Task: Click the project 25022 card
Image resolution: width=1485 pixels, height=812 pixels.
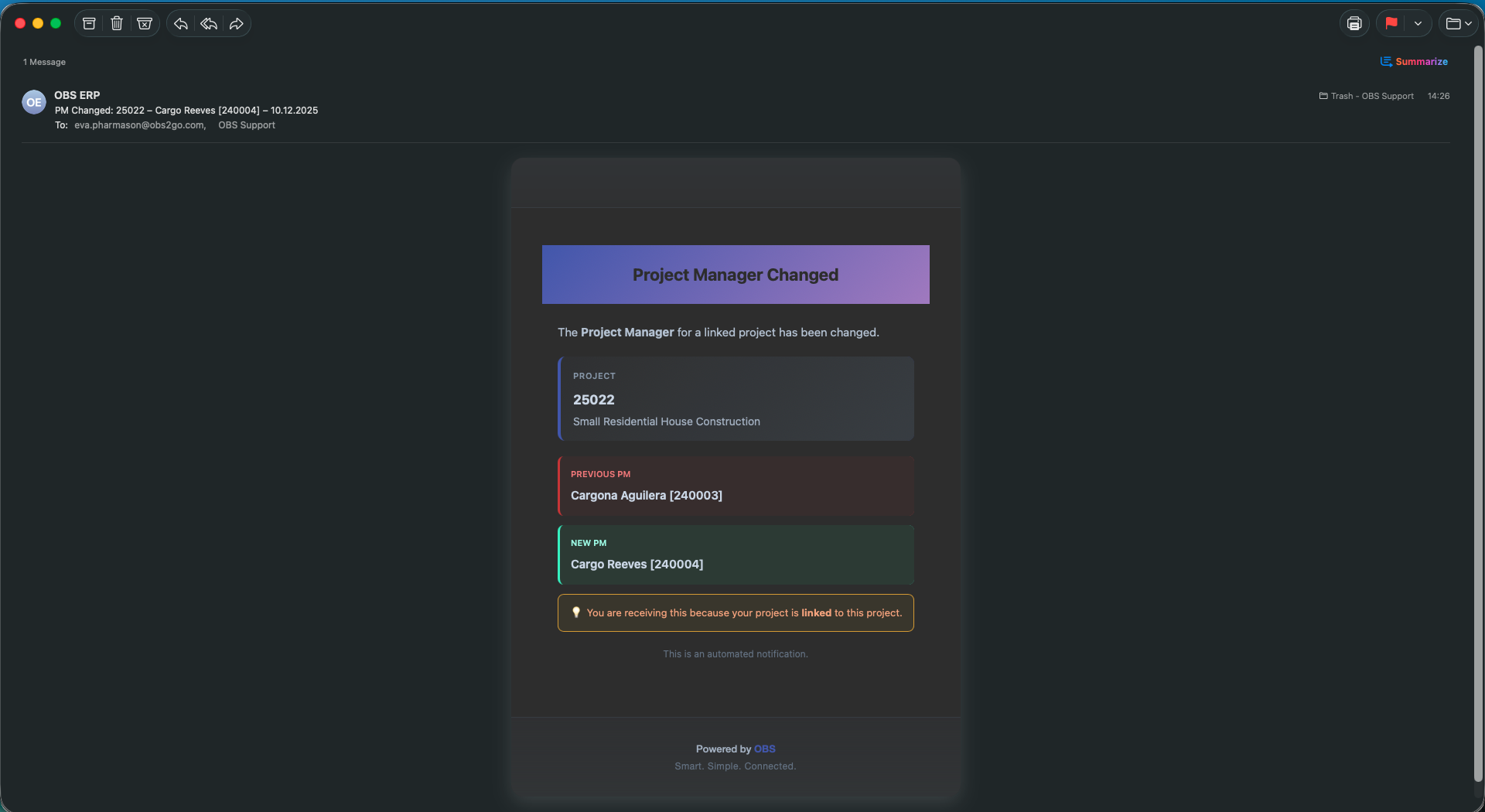Action: coord(736,398)
